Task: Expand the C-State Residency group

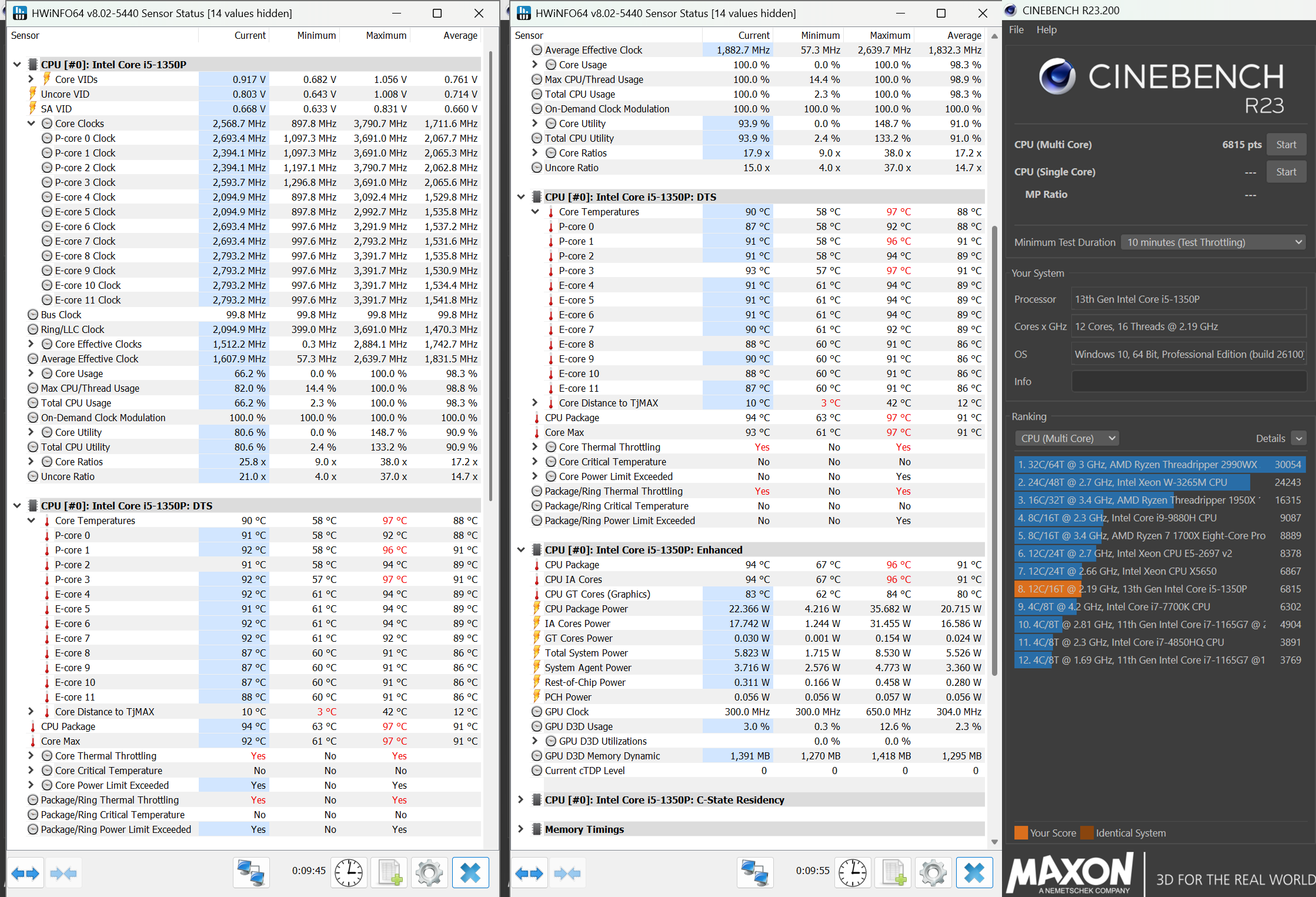Action: click(521, 800)
